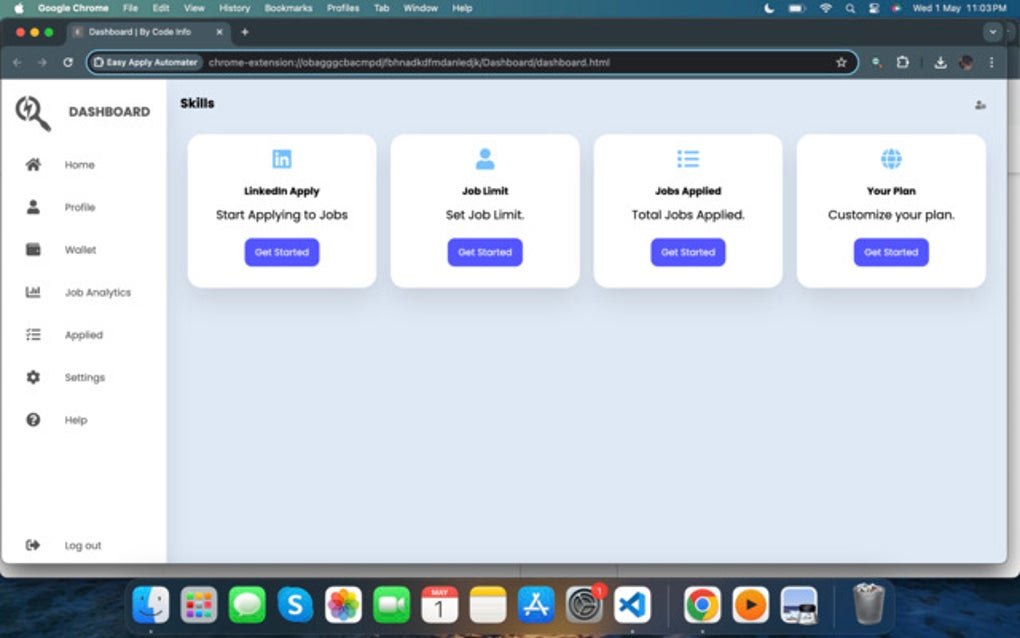
Task: Open Chrome's three-dot menu
Action: click(991, 62)
